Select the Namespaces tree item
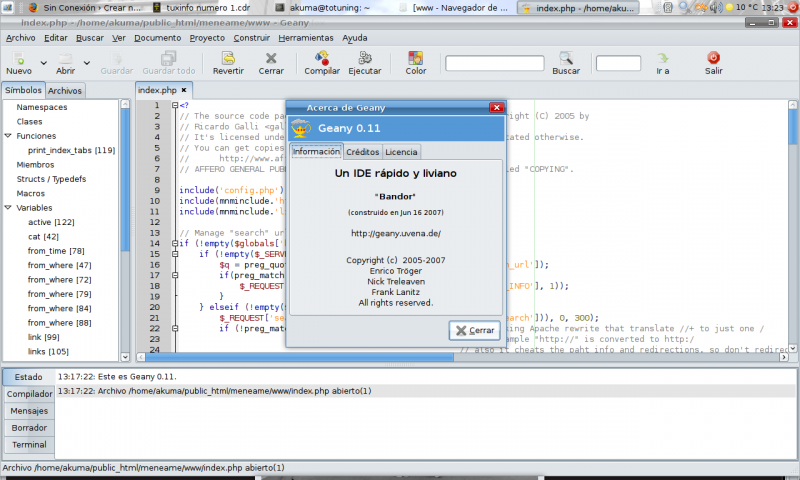Image resolution: width=800 pixels, height=480 pixels. click(42, 107)
